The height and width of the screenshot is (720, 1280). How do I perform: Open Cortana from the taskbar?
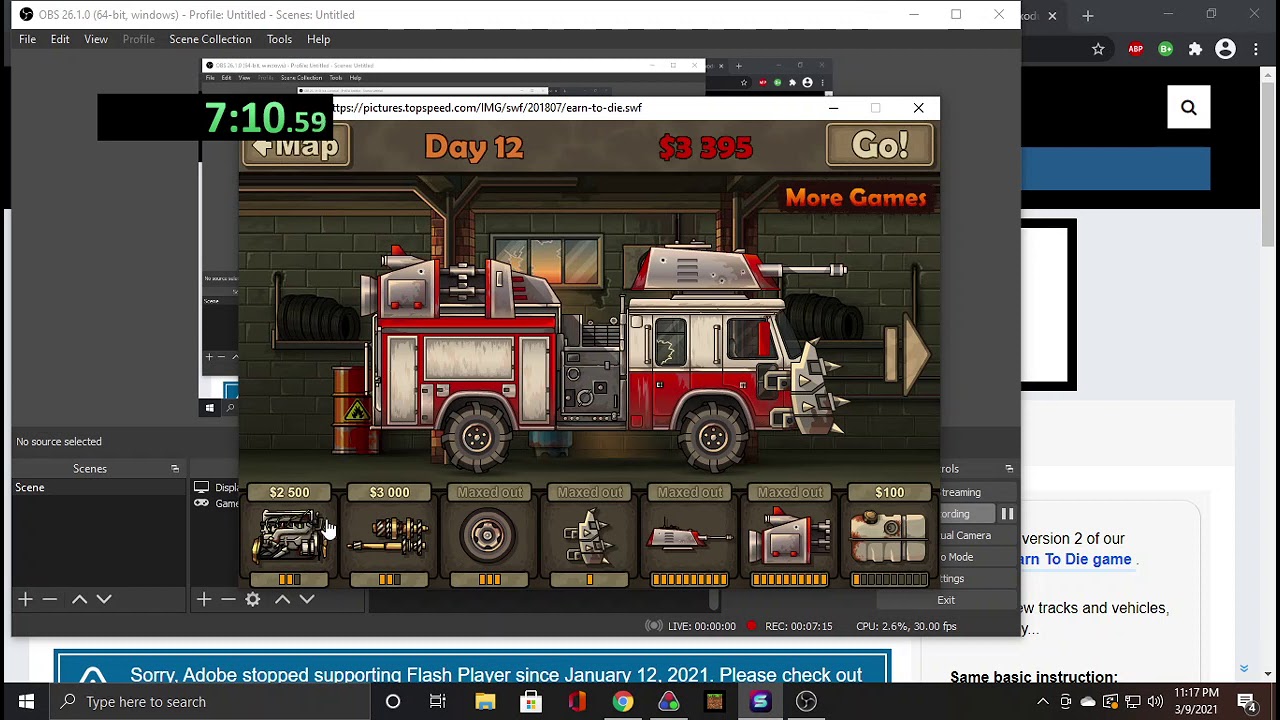393,702
